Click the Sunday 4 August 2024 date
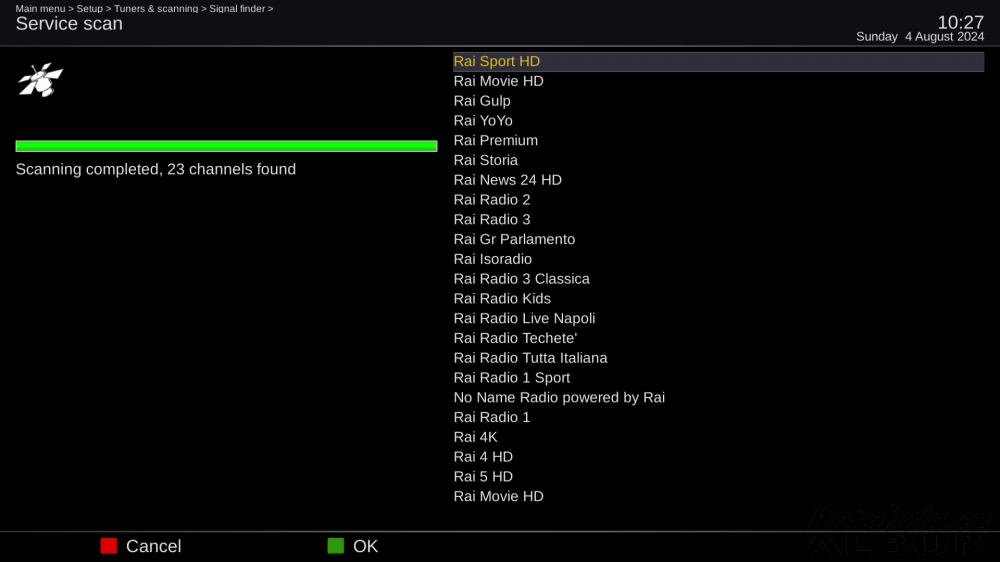This screenshot has height=562, width=1000. point(920,37)
